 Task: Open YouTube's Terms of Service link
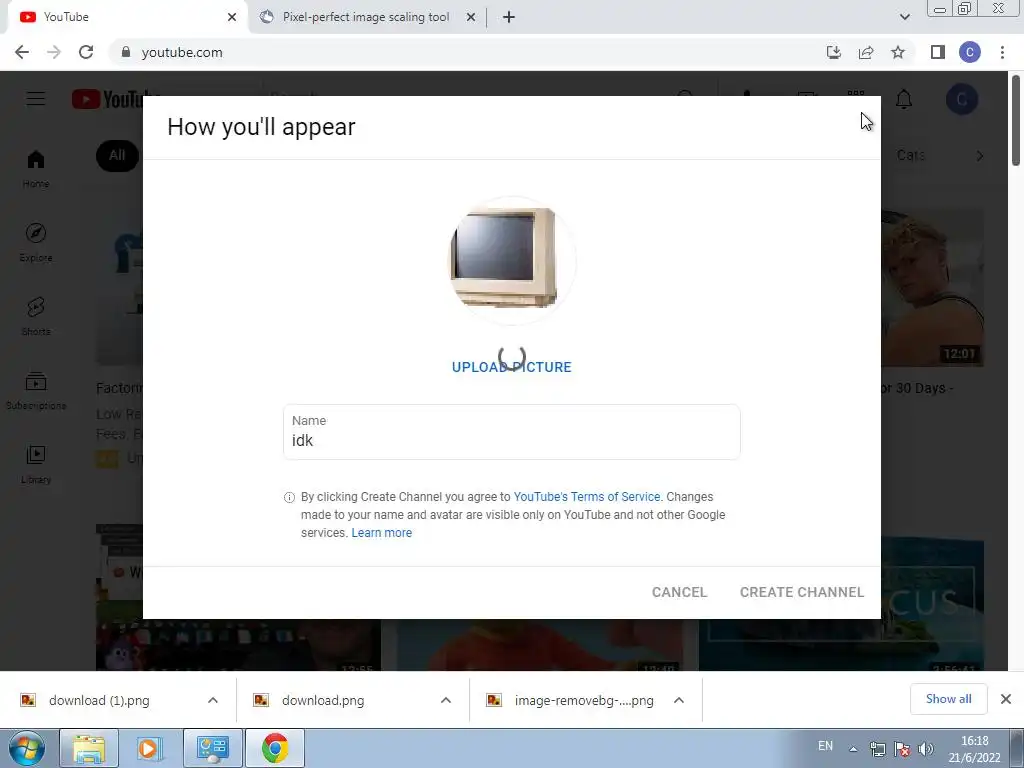(x=586, y=497)
